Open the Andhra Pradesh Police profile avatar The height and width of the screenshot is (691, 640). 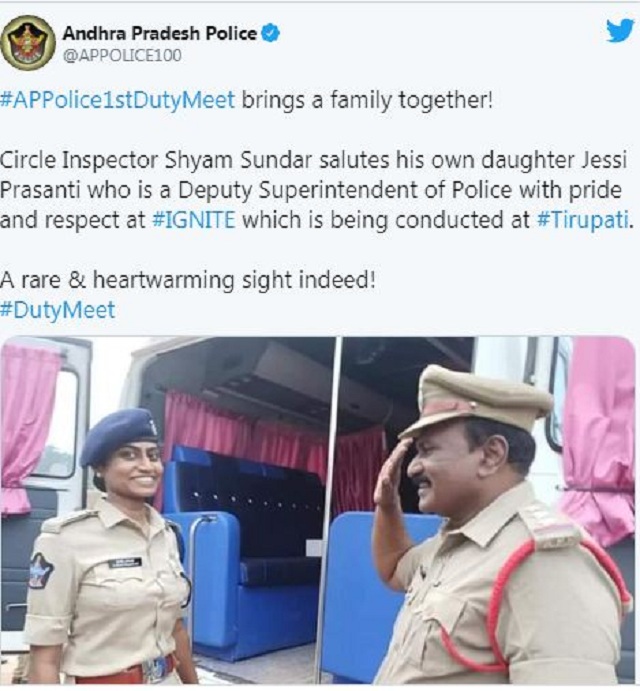(28, 42)
